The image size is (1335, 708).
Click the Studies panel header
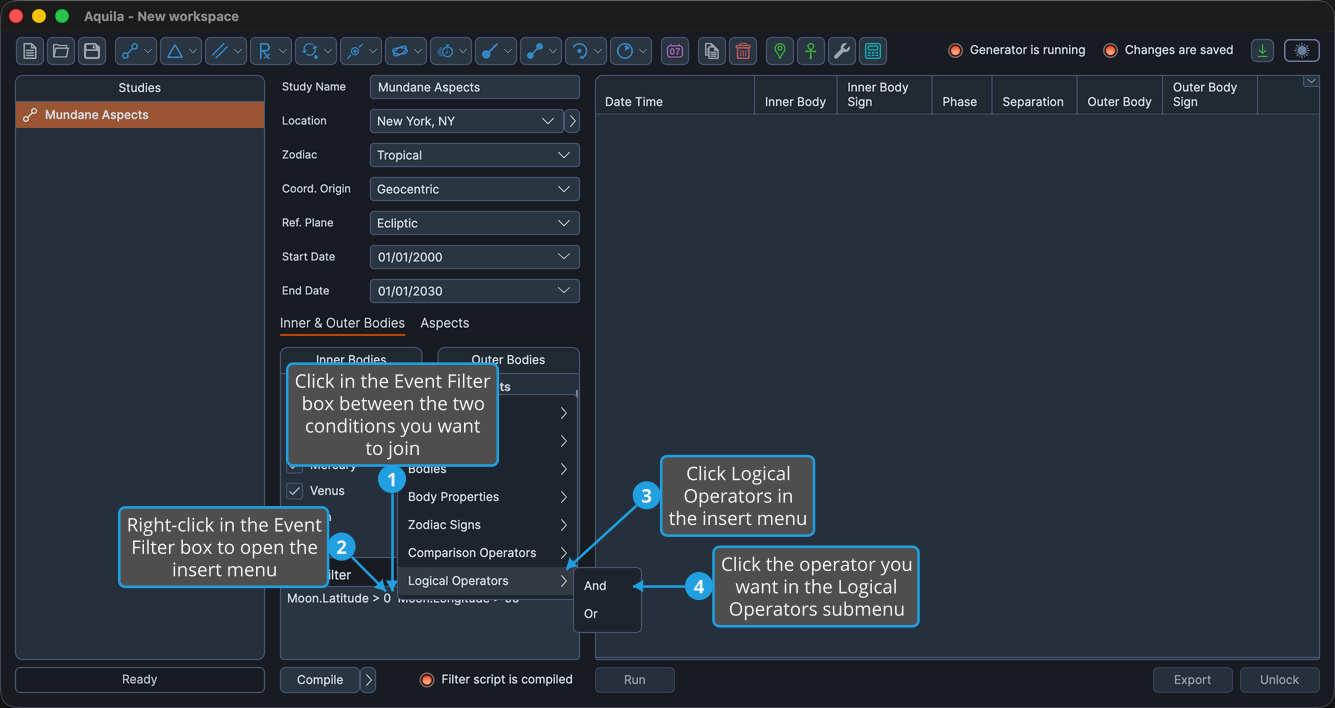click(x=140, y=88)
